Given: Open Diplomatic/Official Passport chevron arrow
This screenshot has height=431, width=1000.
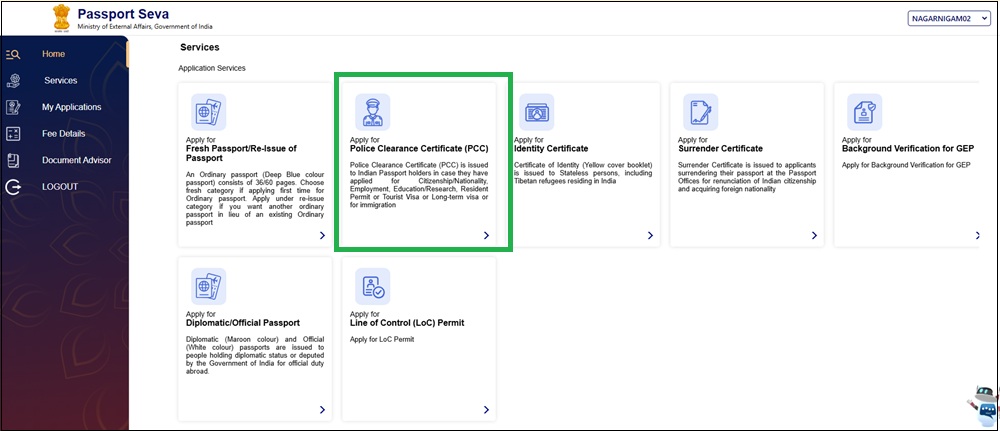Looking at the screenshot, I should pos(322,409).
